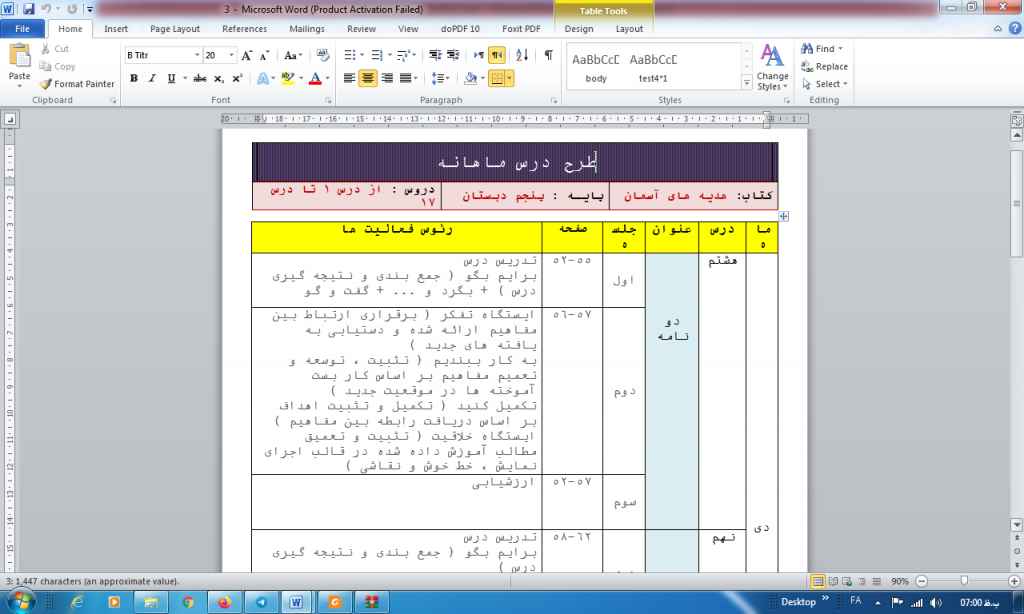
Task: Justify paragraph text alignment
Action: pyautogui.click(x=407, y=78)
